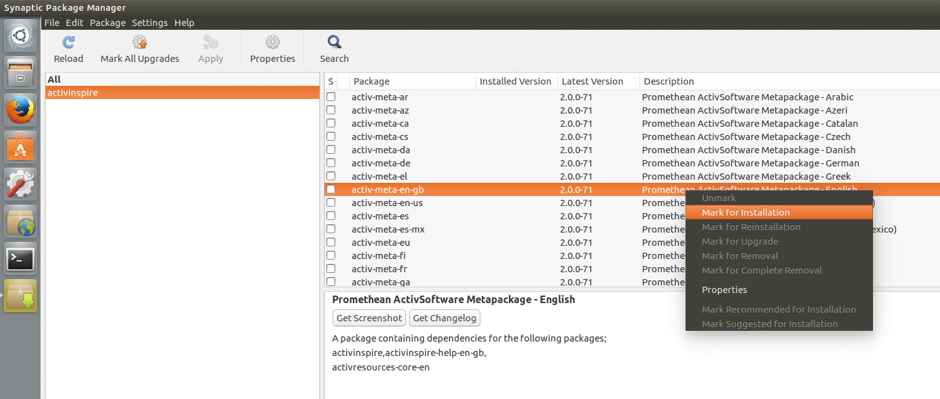Select the activ-meta-eu package row

coord(632,242)
